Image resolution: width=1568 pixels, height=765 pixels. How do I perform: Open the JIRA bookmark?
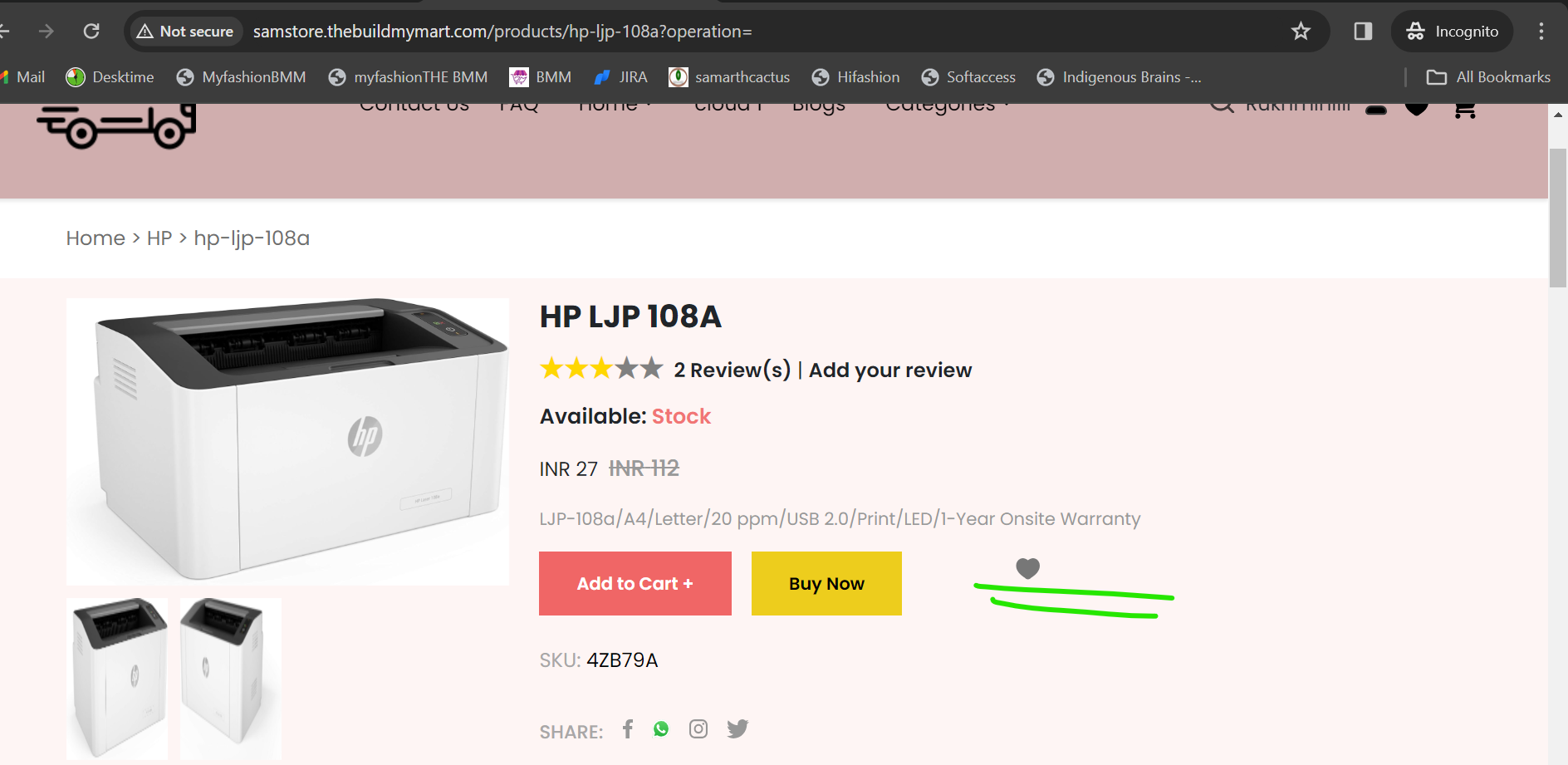click(620, 77)
